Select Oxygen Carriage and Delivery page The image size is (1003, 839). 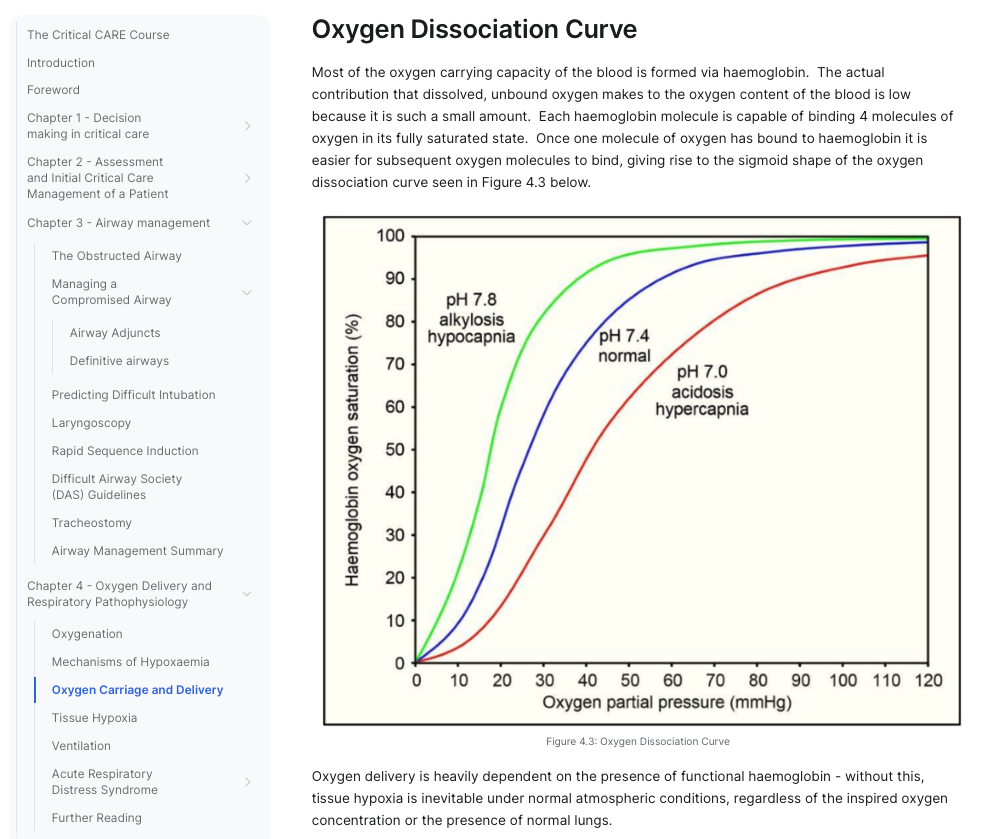pos(138,689)
